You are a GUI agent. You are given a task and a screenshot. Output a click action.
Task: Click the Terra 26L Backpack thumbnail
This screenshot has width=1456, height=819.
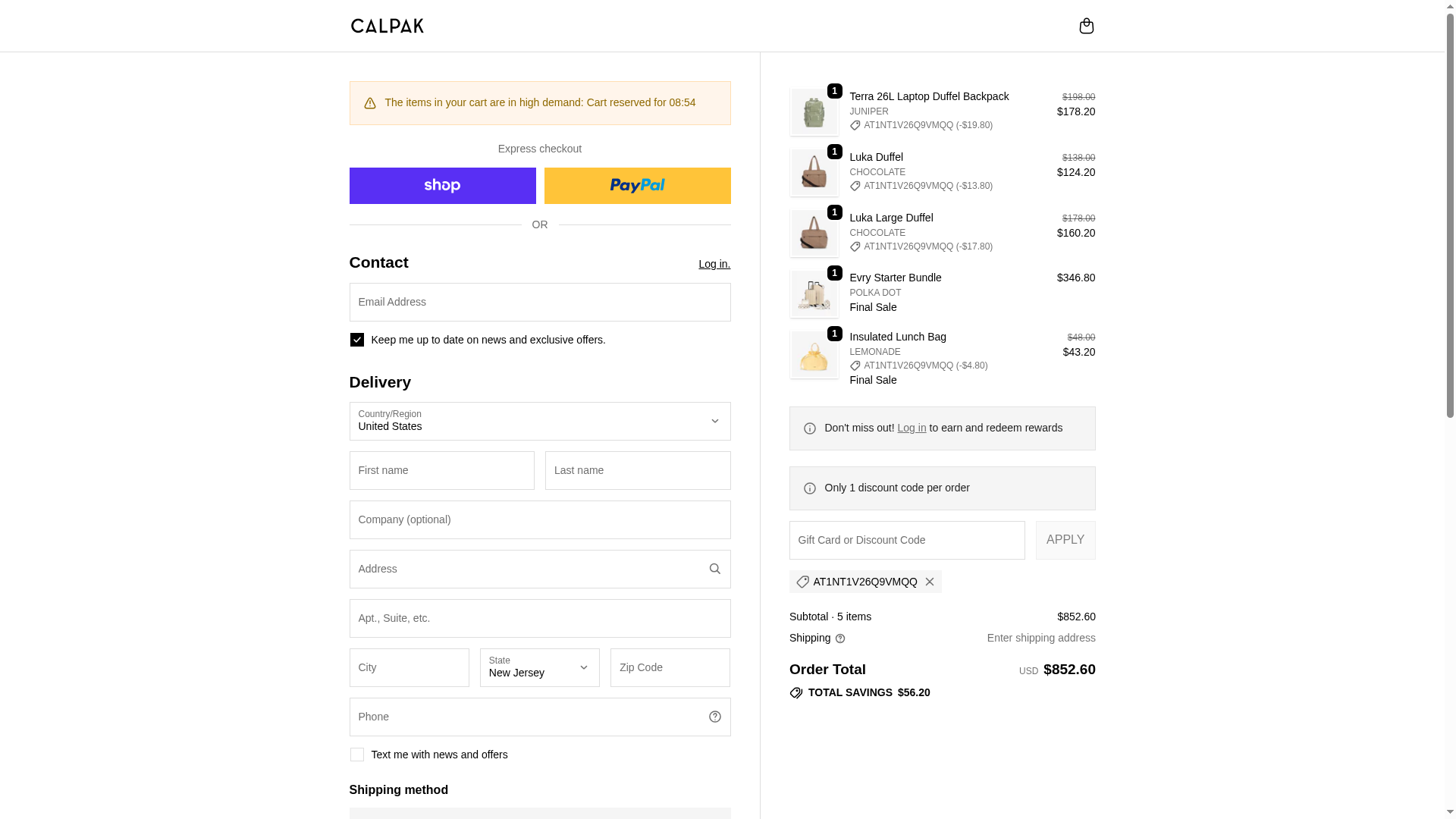(814, 111)
